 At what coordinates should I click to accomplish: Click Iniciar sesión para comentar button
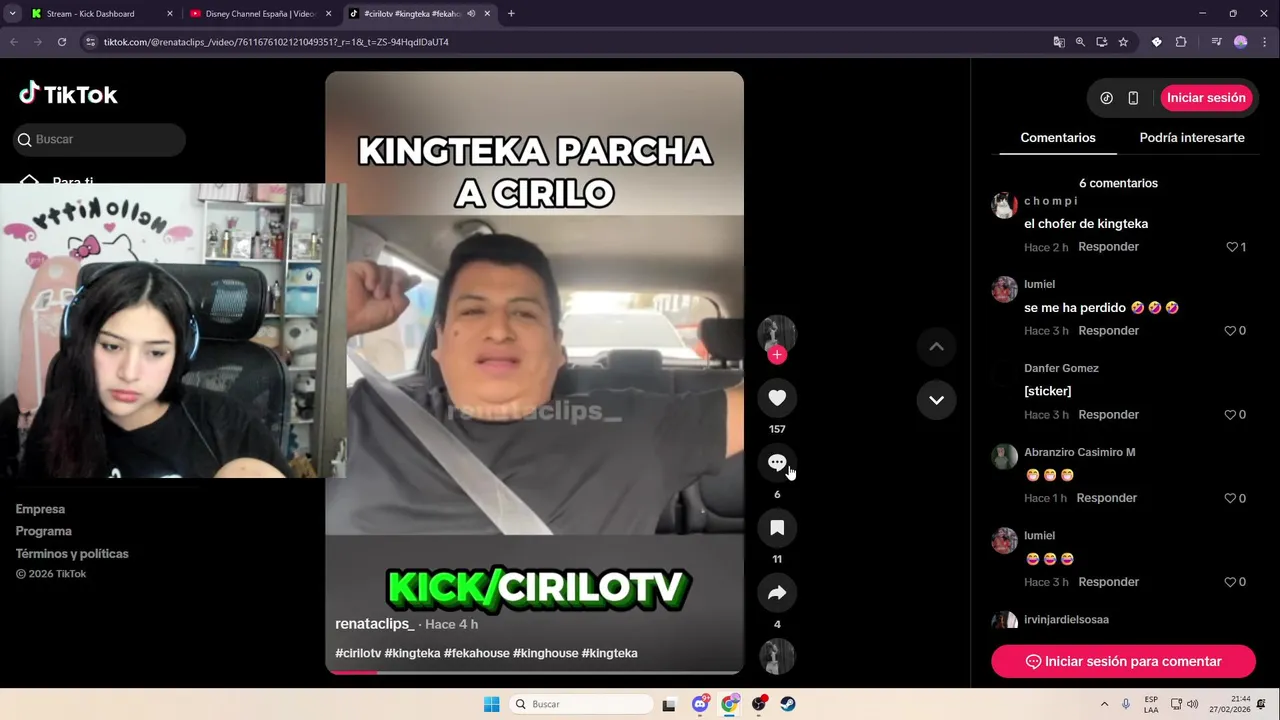1123,661
